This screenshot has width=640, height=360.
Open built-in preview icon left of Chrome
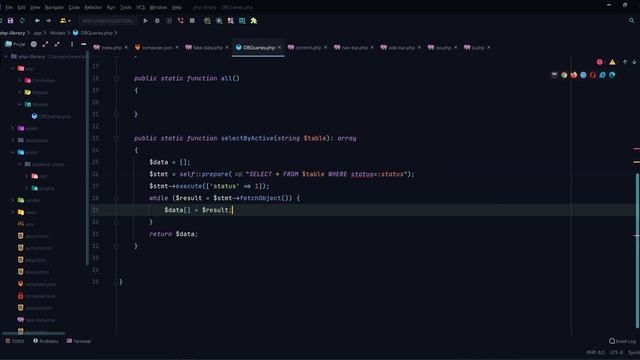coord(554,75)
